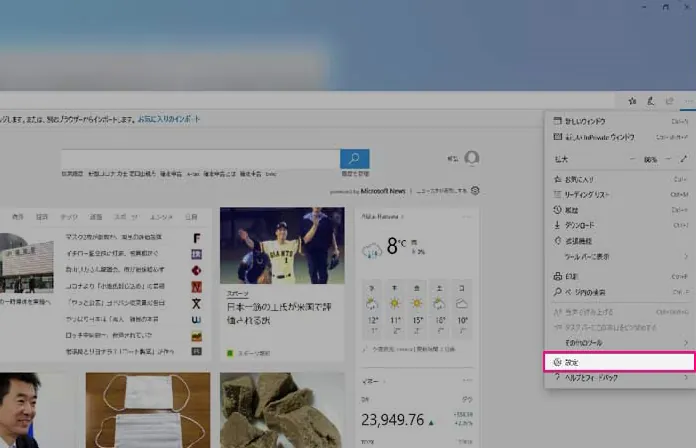Click the news headline with blue W logo
Screen dimensions: 696x448
click(x=112, y=319)
